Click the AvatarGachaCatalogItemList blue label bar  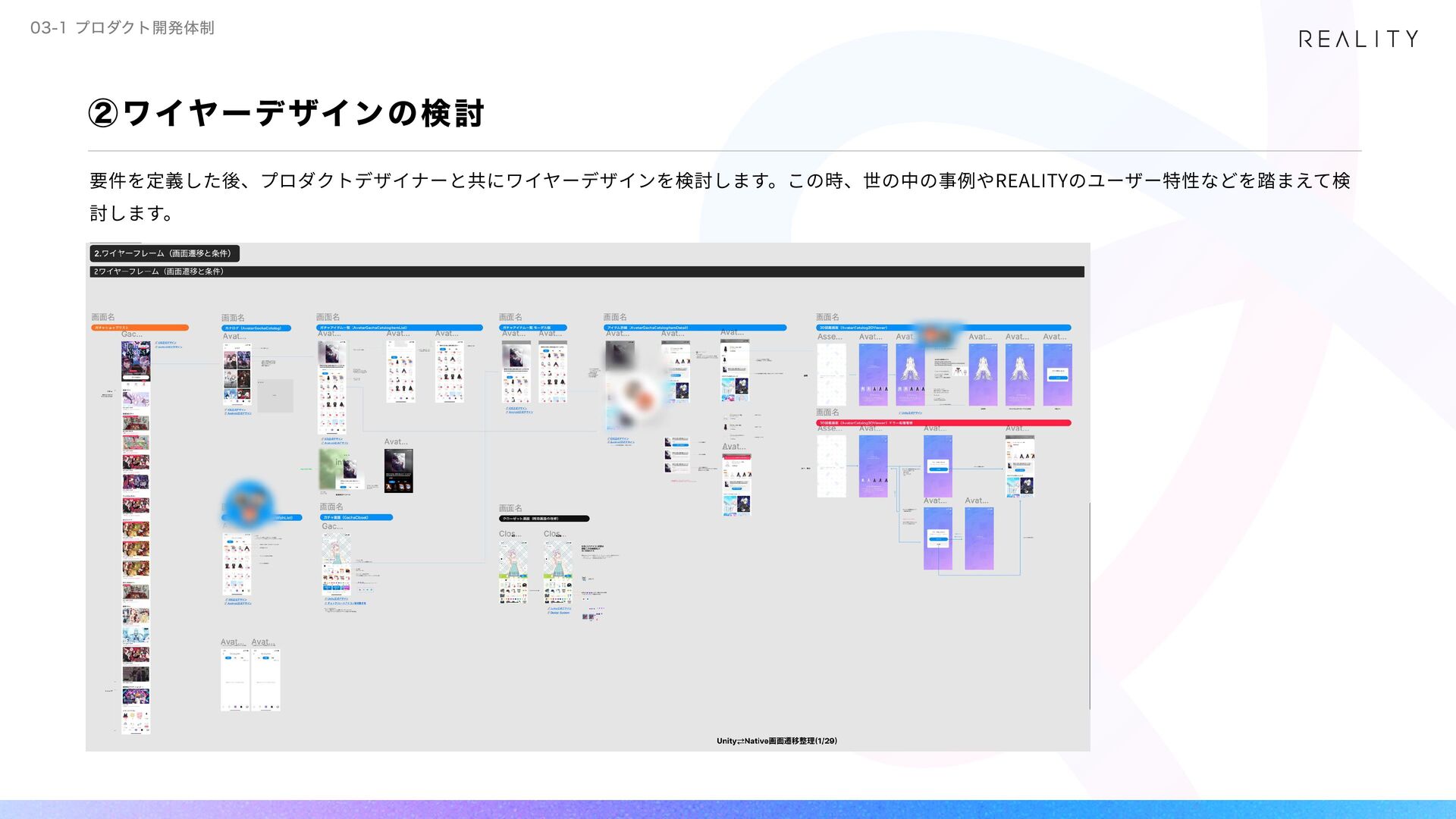pyautogui.click(x=399, y=328)
